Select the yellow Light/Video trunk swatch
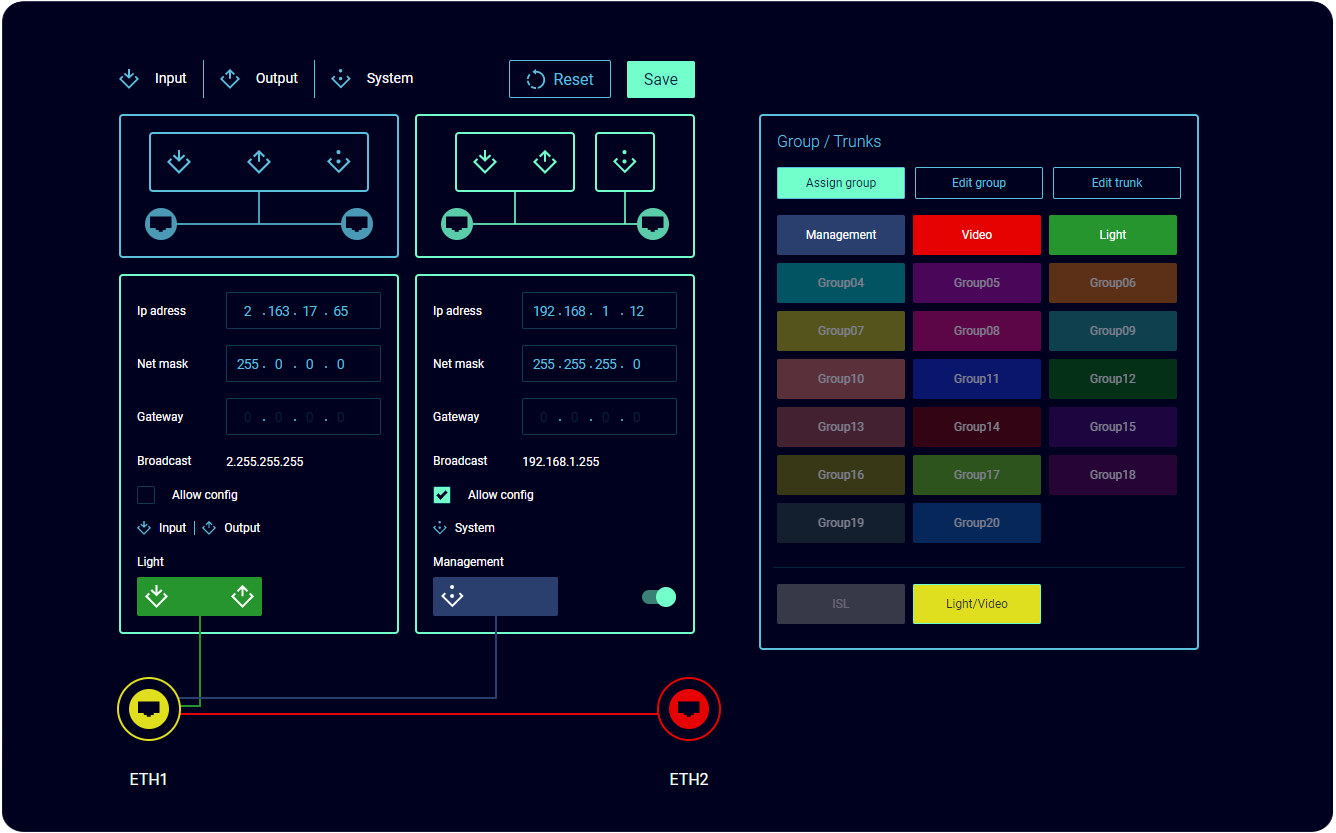Image resolution: width=1336 pixels, height=833 pixels. coord(976,604)
